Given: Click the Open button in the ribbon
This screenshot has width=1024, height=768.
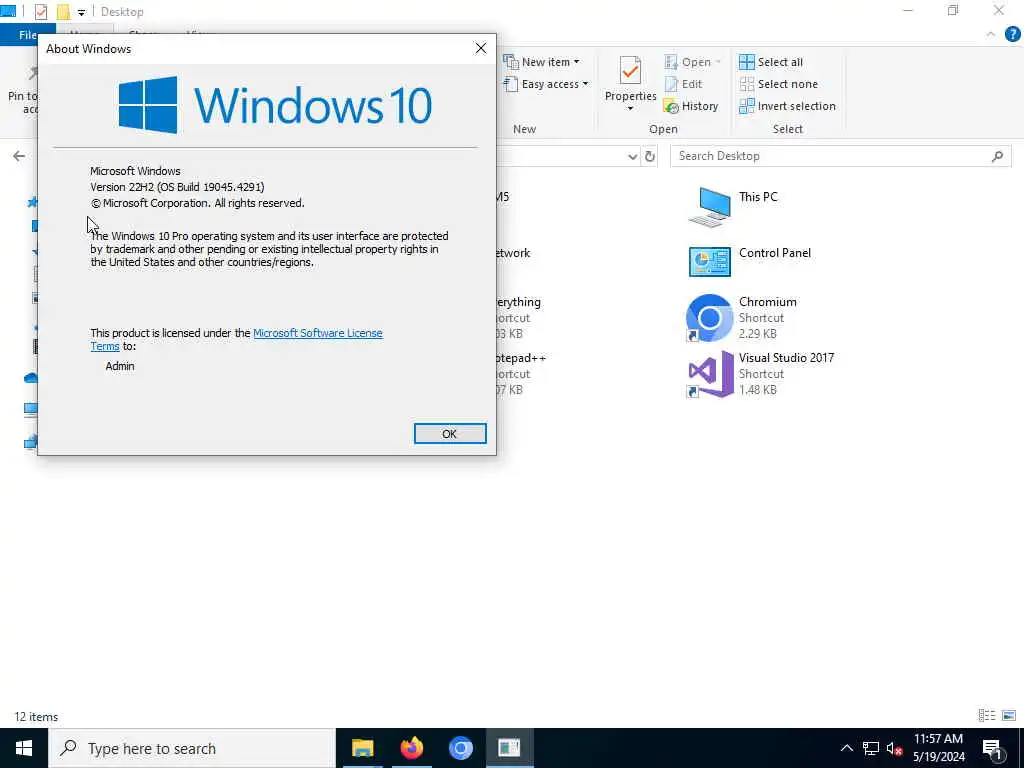Looking at the screenshot, I should (688, 62).
